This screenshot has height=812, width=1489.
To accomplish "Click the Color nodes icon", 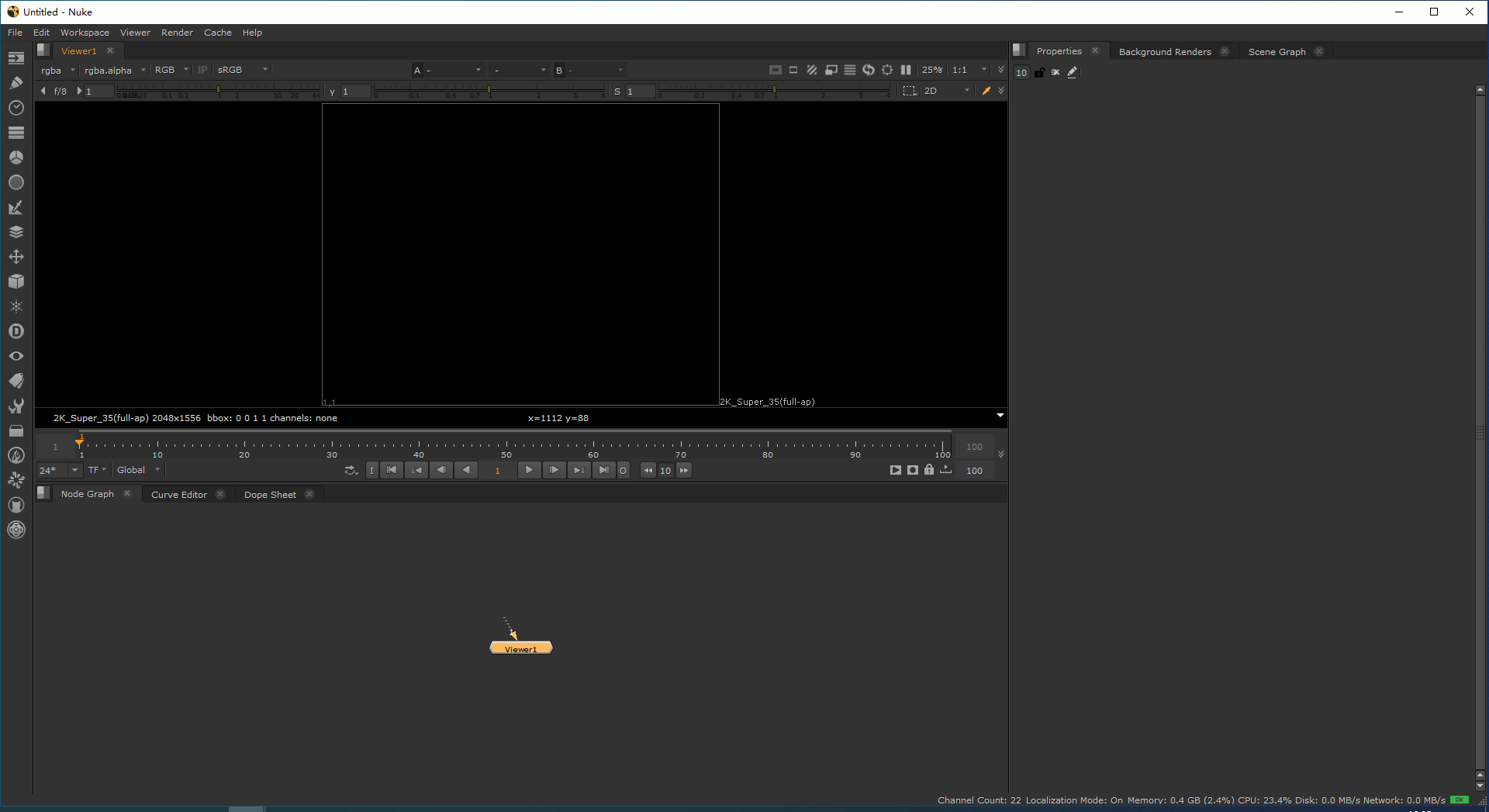I will tap(16, 157).
